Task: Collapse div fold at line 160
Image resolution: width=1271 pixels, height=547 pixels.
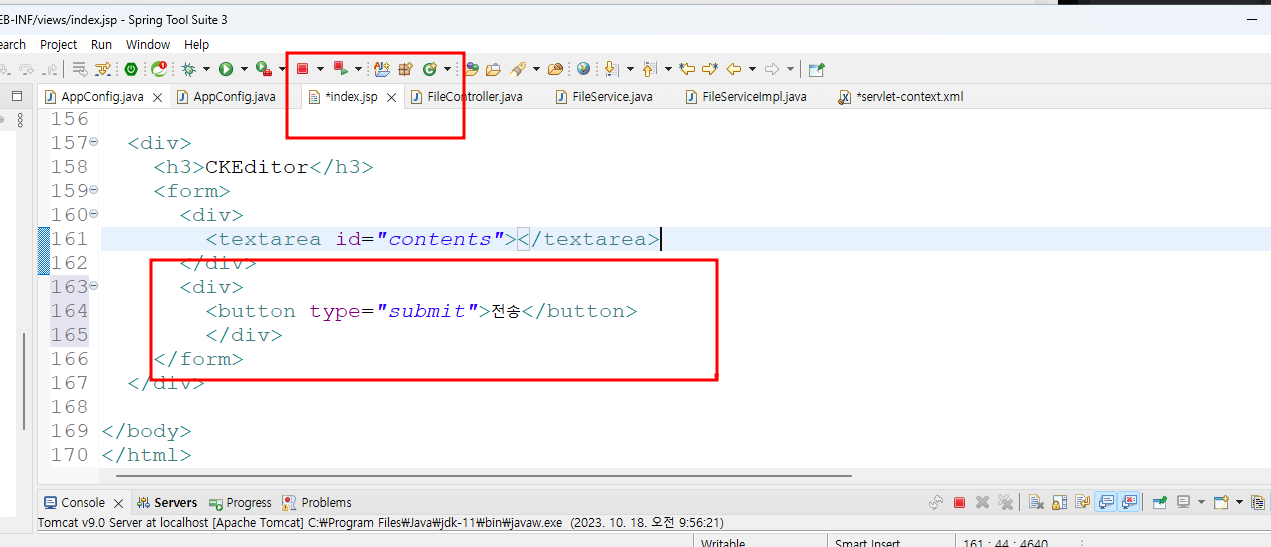Action: click(94, 214)
